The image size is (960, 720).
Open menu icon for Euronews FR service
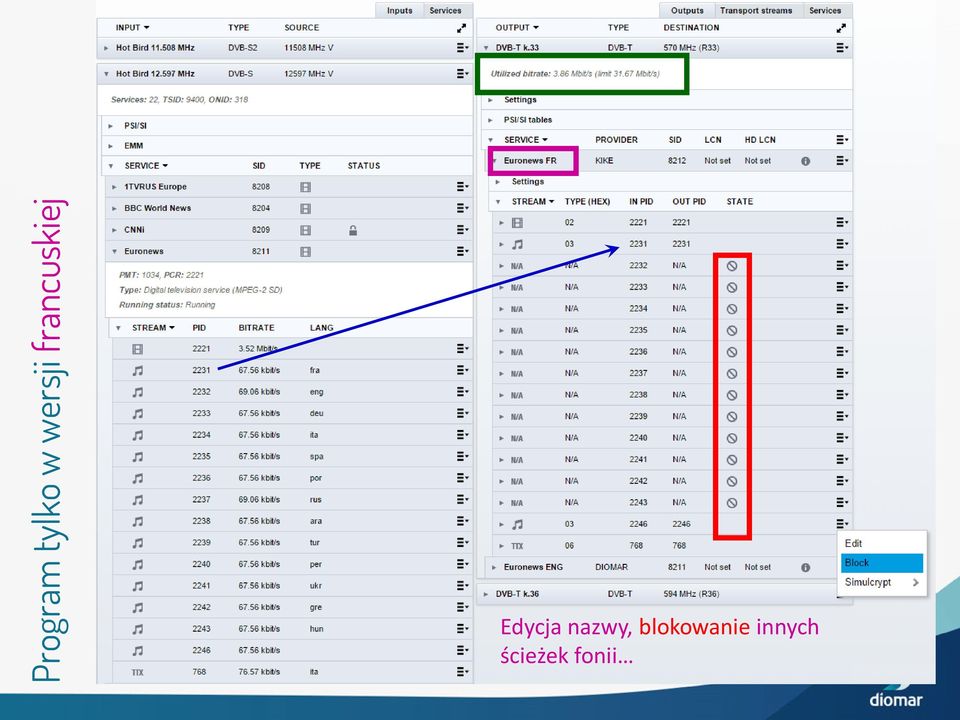pyautogui.click(x=842, y=160)
